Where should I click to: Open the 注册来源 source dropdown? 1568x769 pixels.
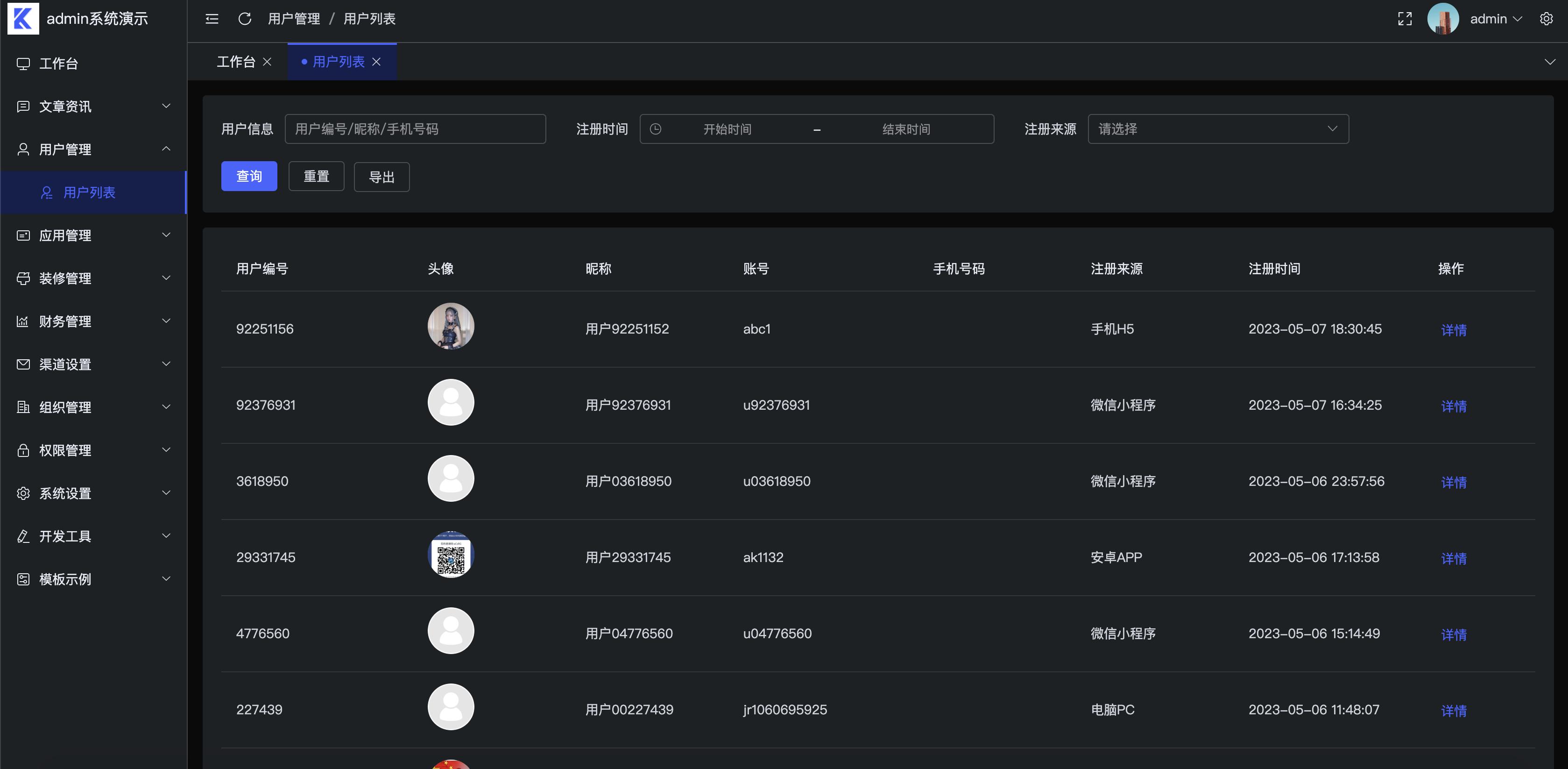point(1217,128)
